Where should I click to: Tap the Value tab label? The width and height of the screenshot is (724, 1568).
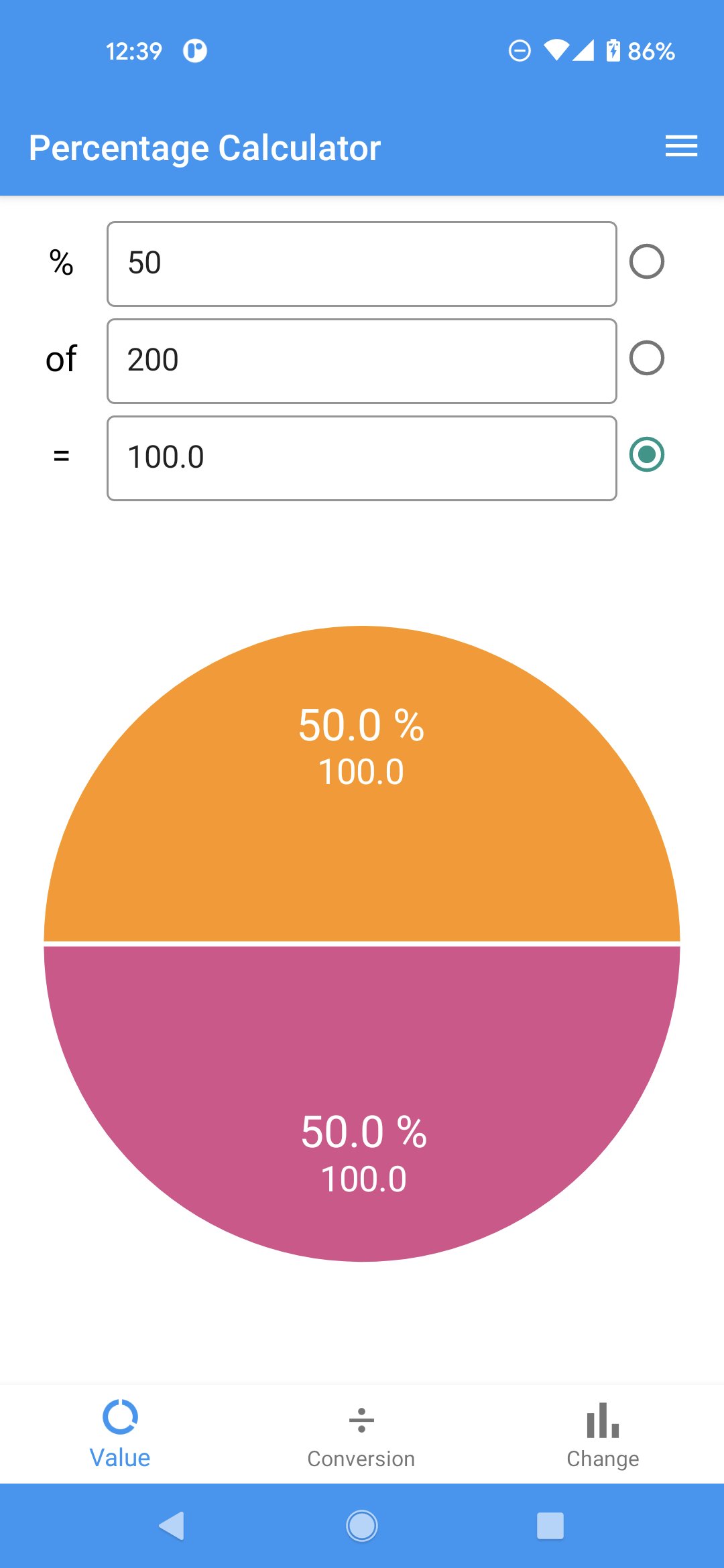pyautogui.click(x=120, y=1457)
